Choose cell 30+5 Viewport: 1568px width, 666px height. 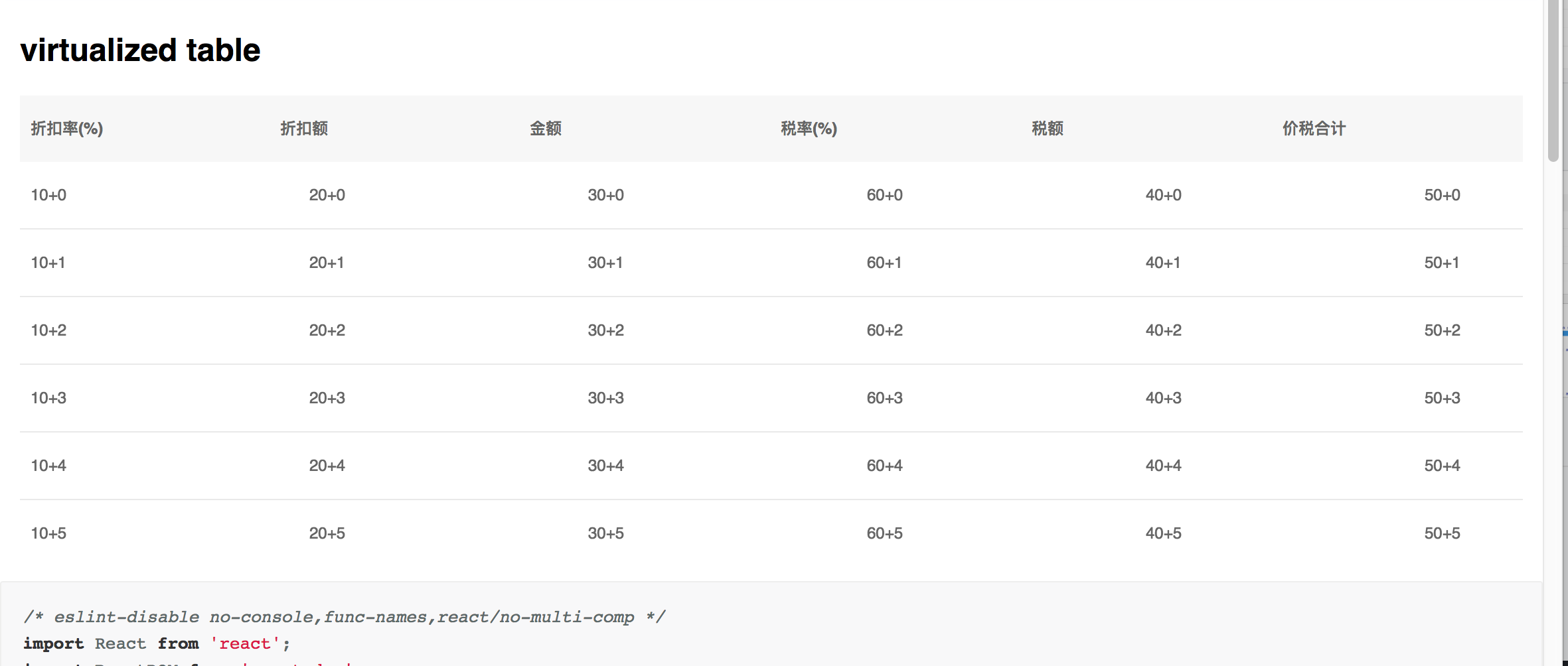[x=606, y=533]
